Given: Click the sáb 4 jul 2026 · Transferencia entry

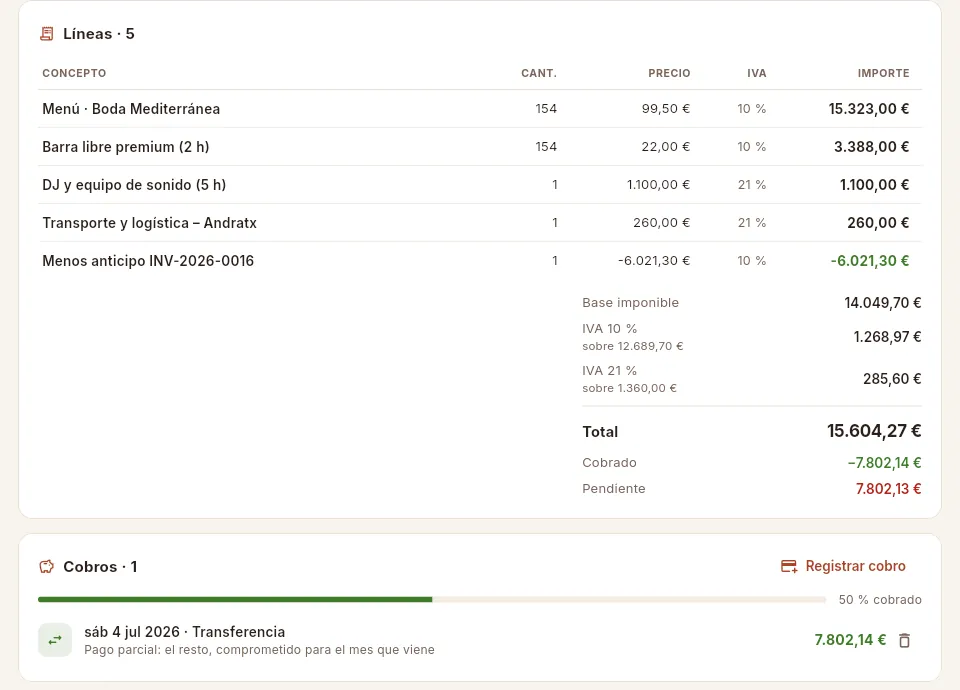Looking at the screenshot, I should [x=185, y=632].
